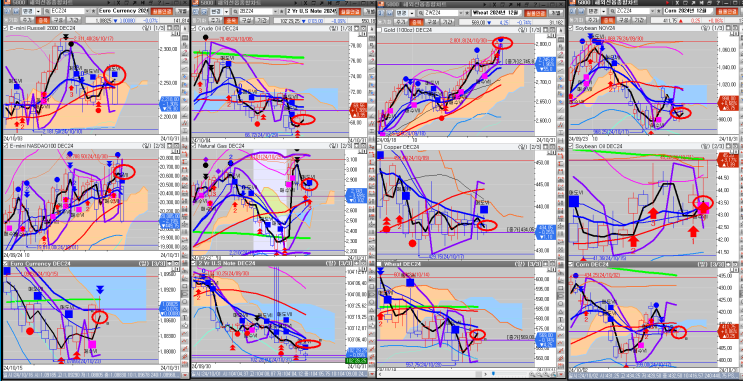Click the orange 실물연결 button in Wheat window
The height and width of the screenshot is (381, 743).
(535, 13)
